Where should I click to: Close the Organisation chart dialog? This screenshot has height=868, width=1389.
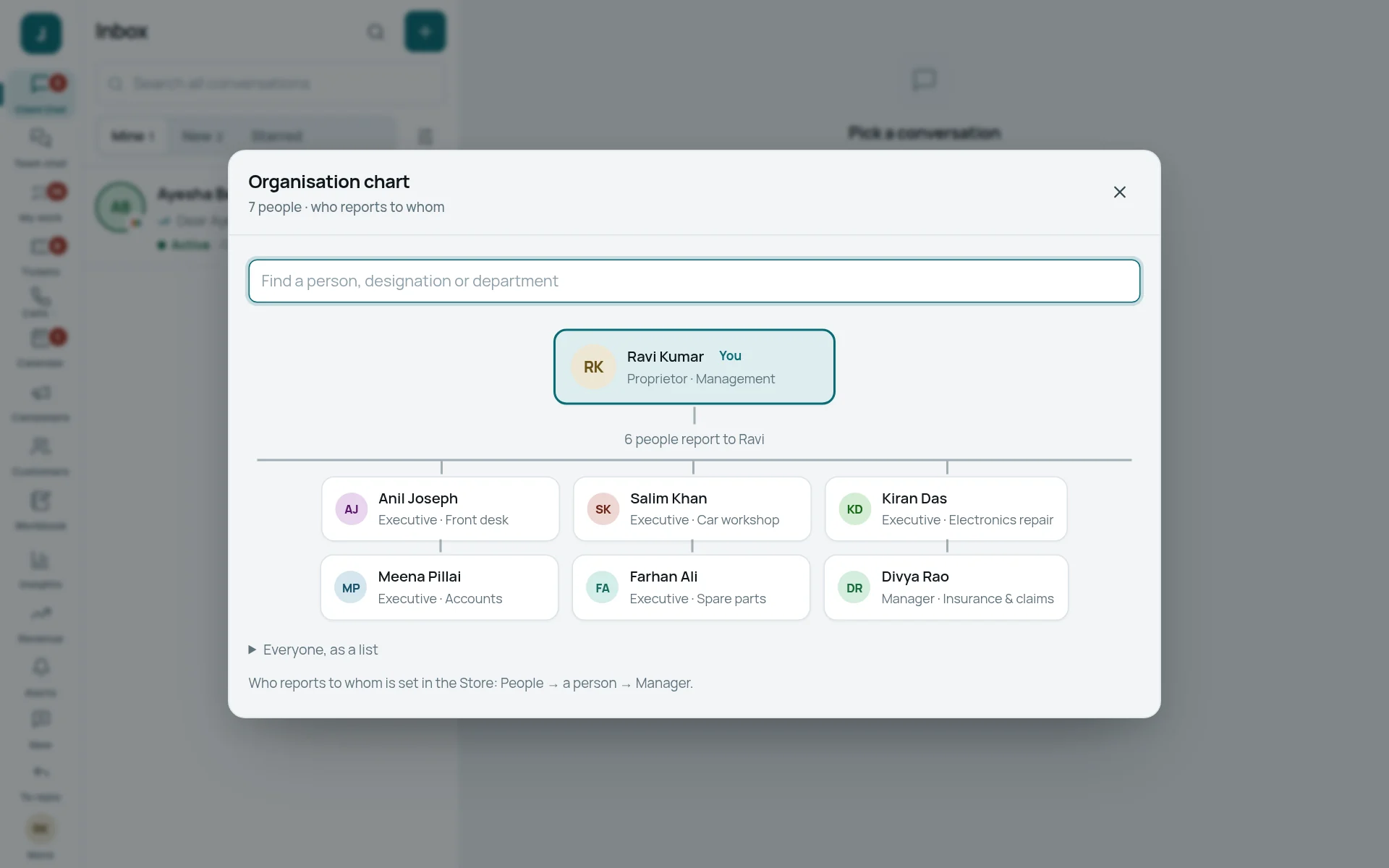1119,192
